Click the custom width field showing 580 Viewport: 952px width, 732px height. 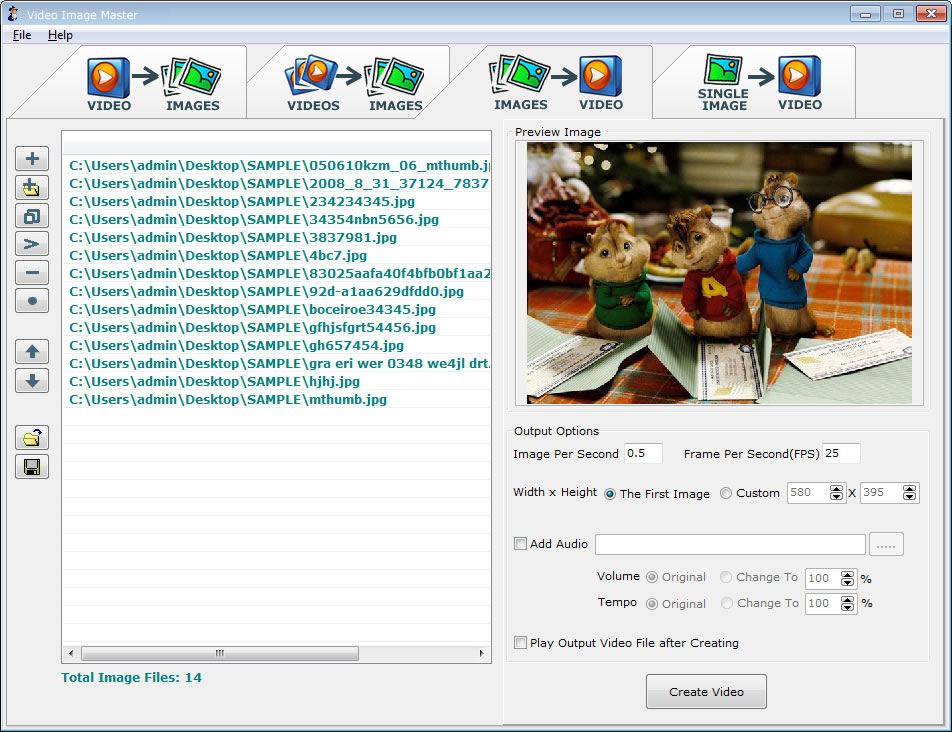[809, 493]
